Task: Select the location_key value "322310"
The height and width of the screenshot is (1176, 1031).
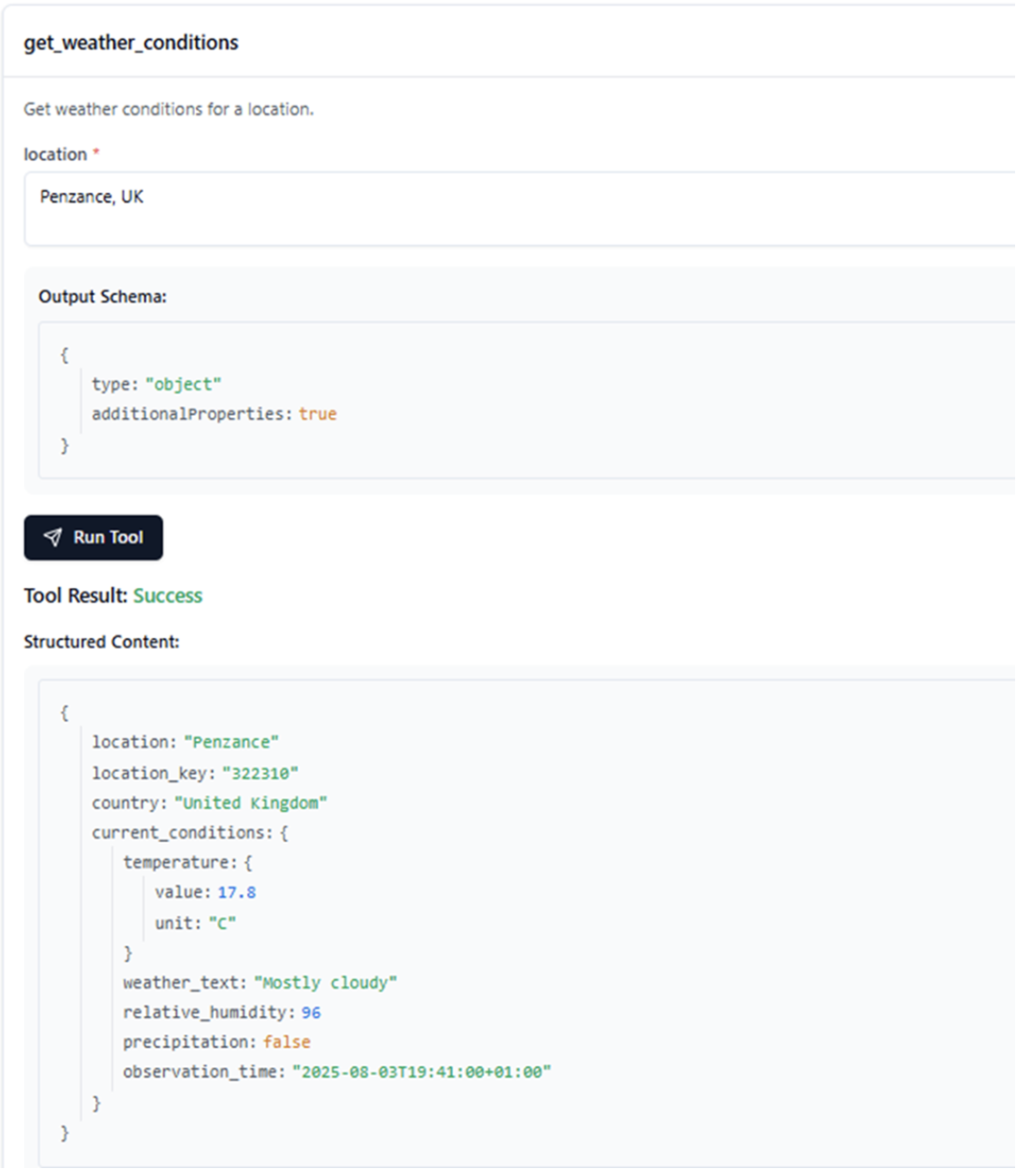Action: 260,773
